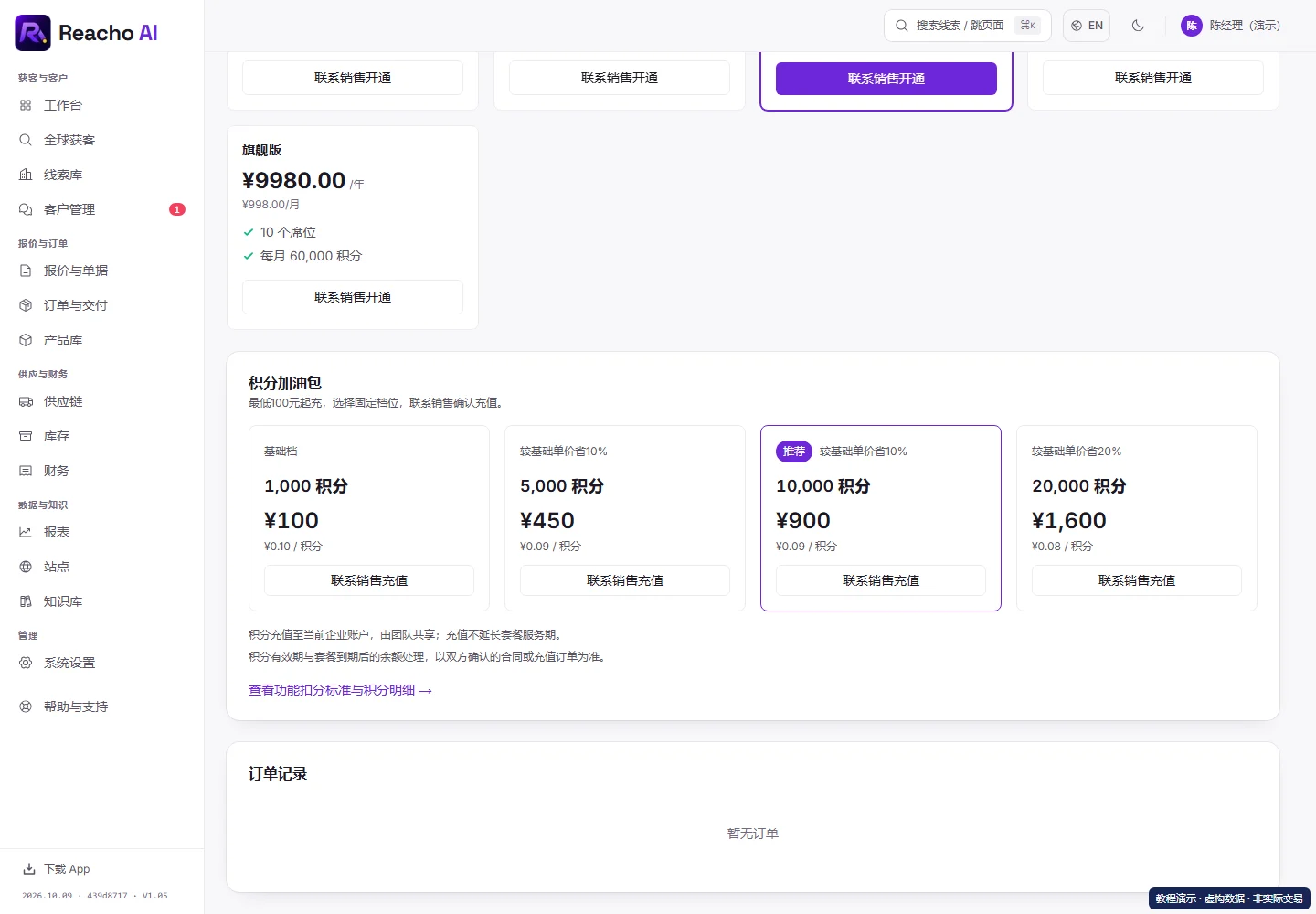This screenshot has width=1316, height=914.
Task: Open 供应链 truck icon in sidebar
Action: pos(26,401)
